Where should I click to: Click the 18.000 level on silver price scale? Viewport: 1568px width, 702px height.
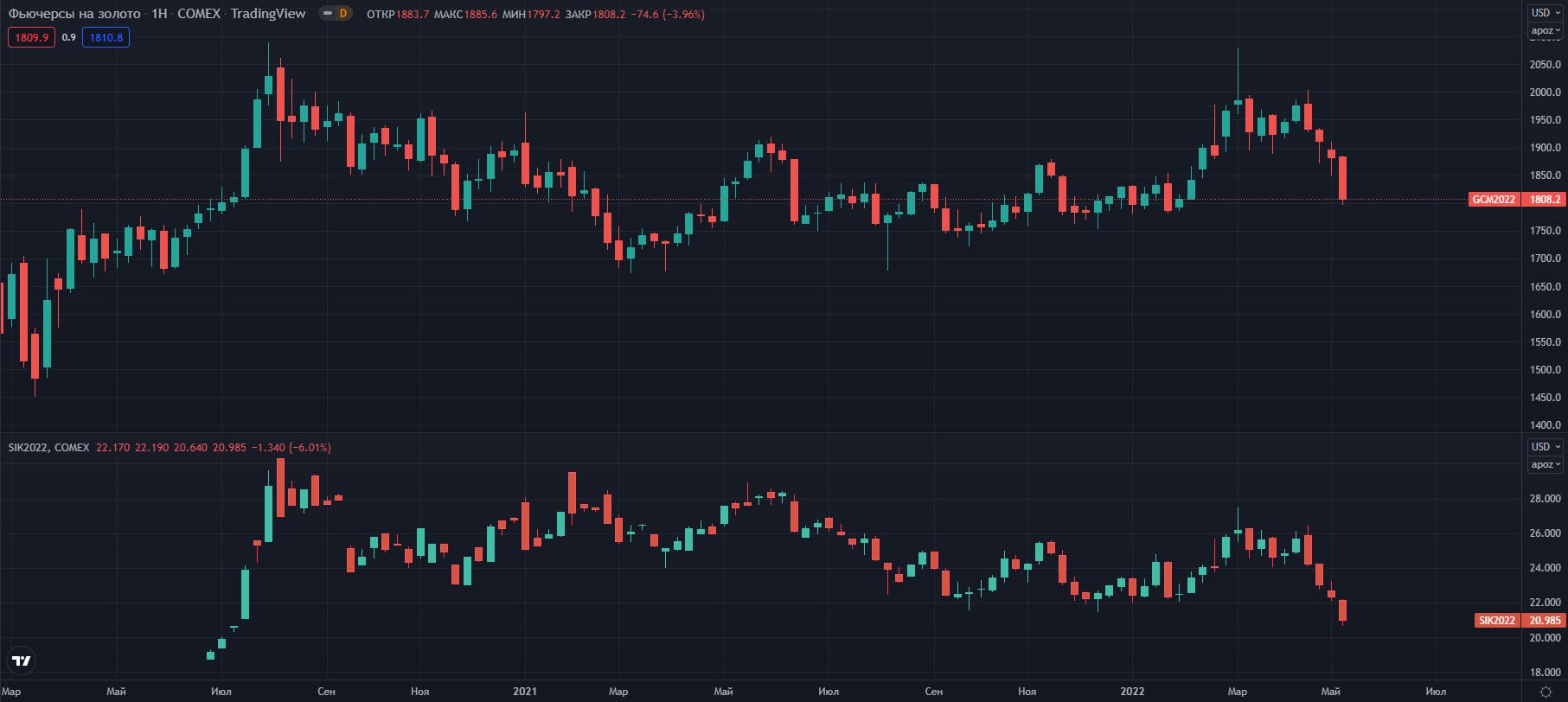(1545, 673)
